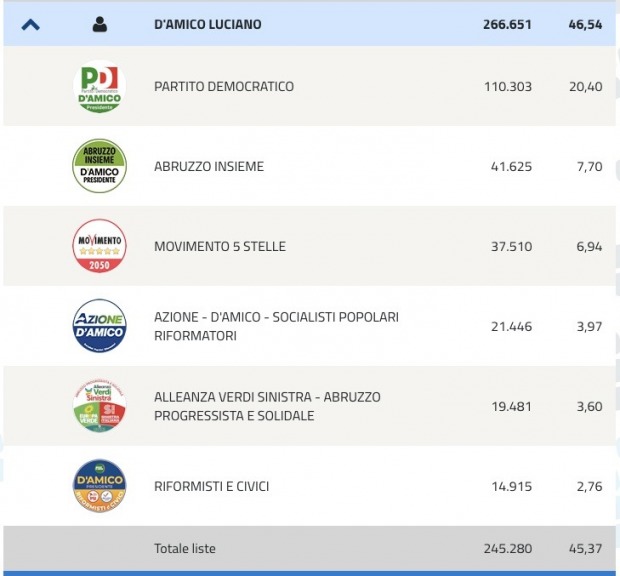Select the RIFORMISTI E CIVICI list name
The image size is (620, 576).
click(212, 486)
